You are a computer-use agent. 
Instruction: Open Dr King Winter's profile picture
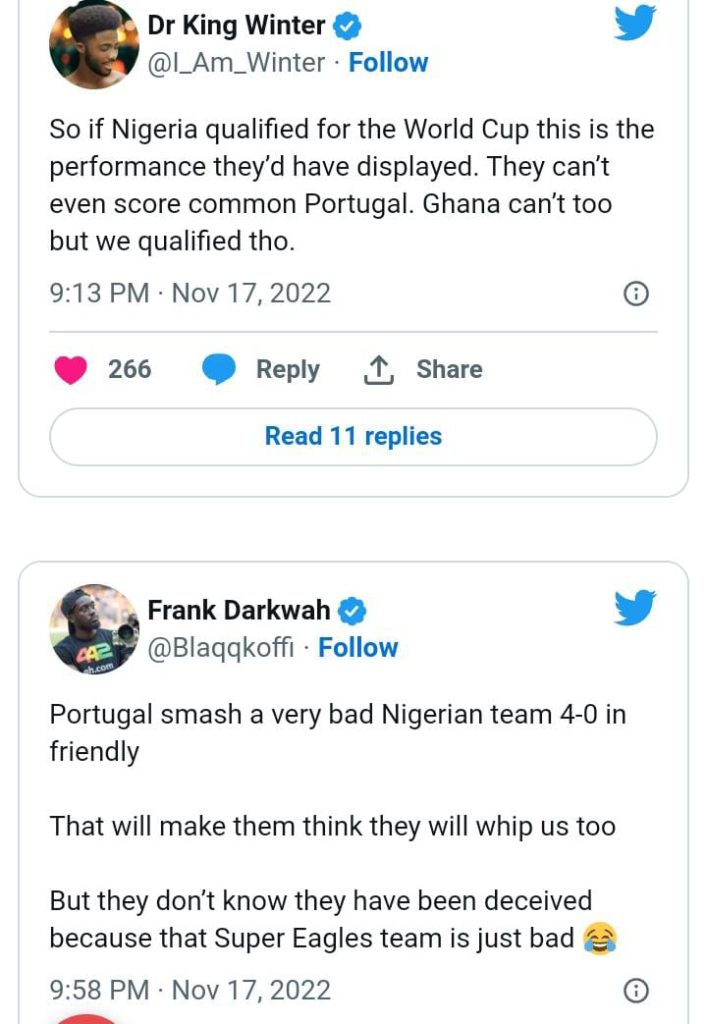[93, 44]
